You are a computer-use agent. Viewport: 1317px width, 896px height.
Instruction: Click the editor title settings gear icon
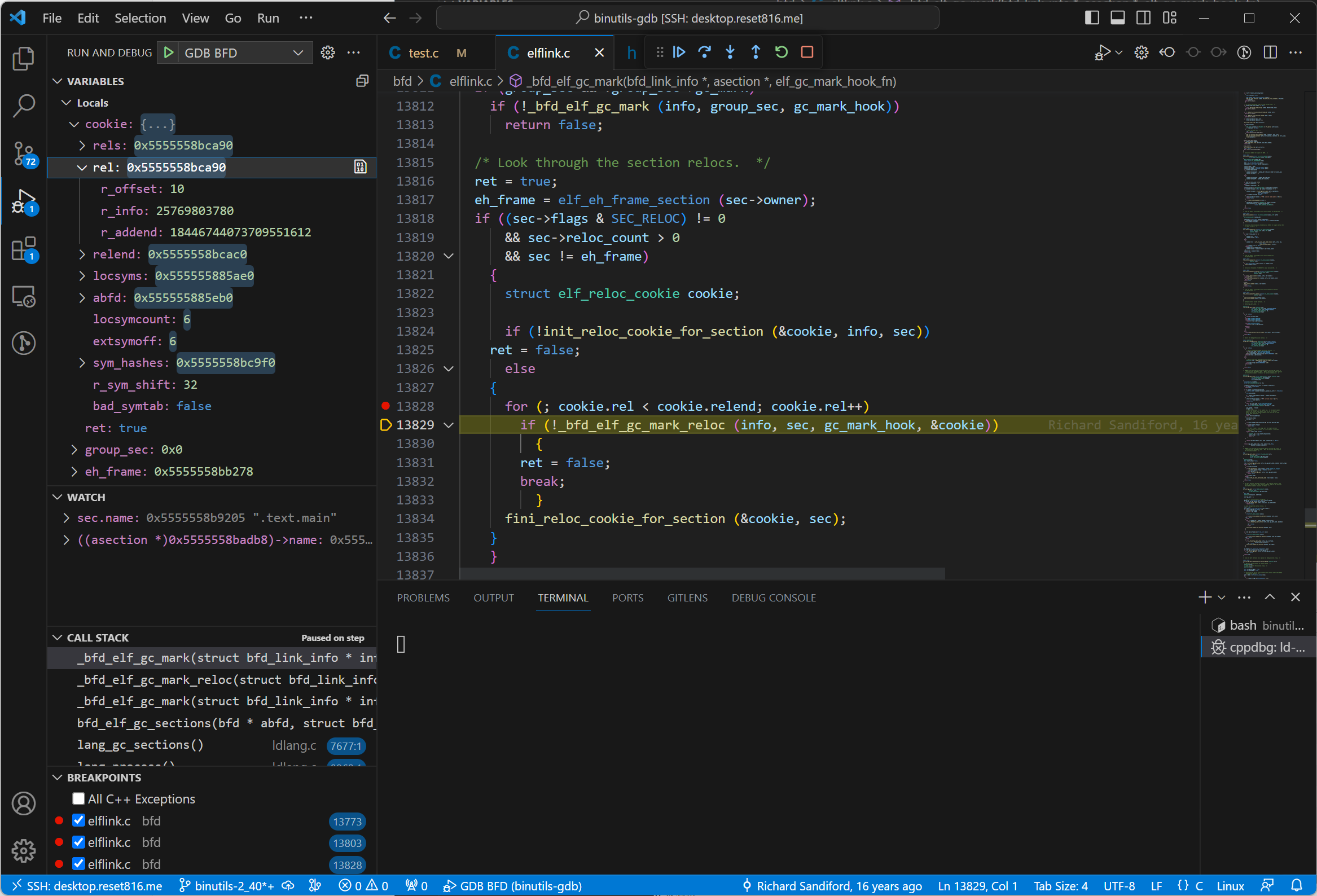tap(1142, 52)
